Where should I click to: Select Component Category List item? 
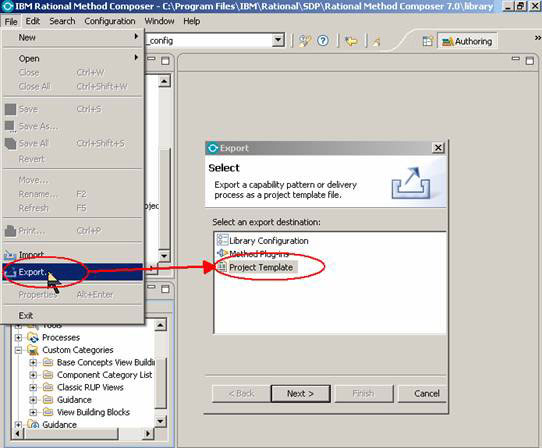(104, 375)
